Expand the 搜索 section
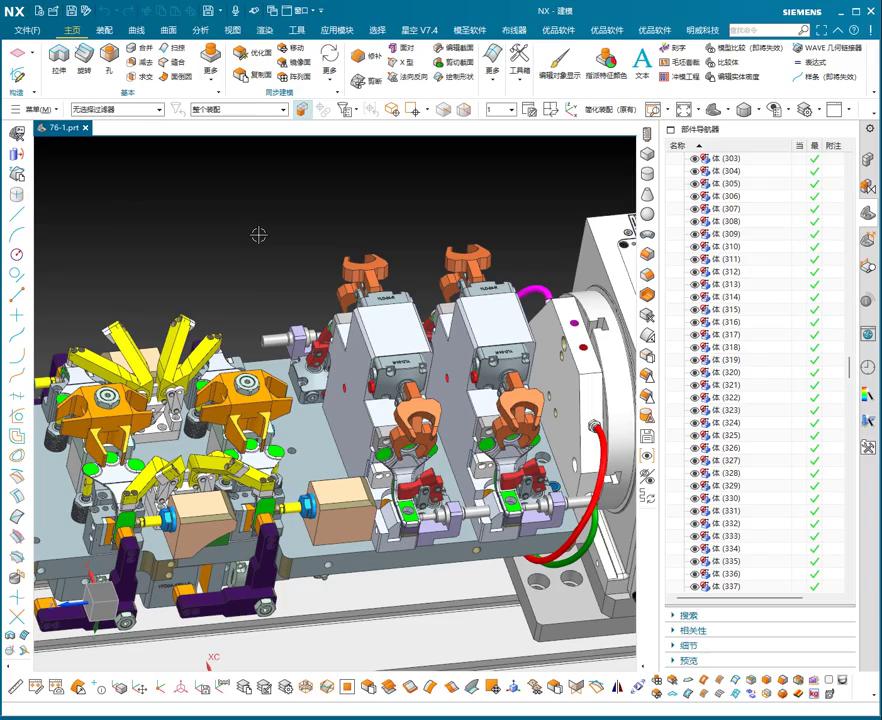Viewport: 882px width, 720px height. pos(688,616)
